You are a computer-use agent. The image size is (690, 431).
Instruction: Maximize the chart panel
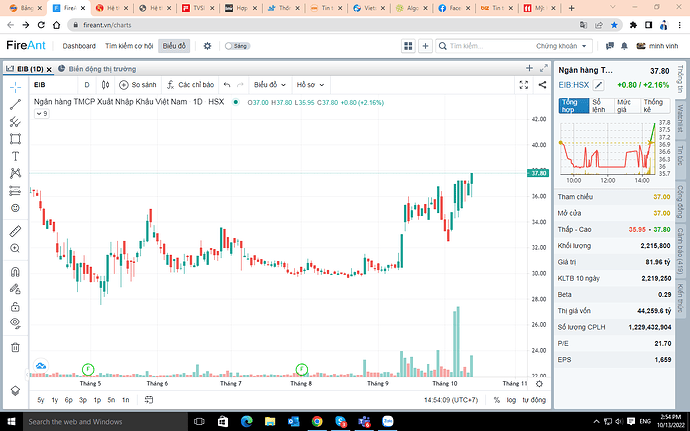click(x=543, y=68)
